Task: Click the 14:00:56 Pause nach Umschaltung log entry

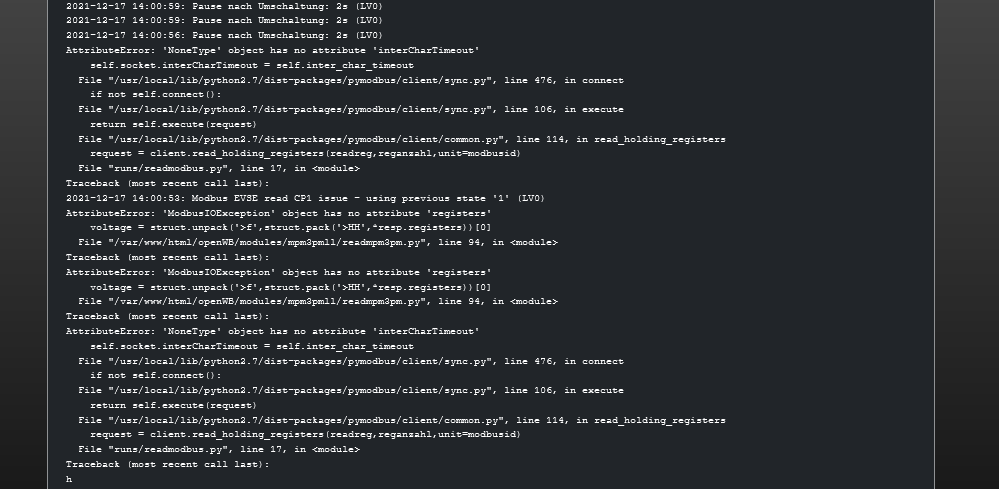Action: coord(224,35)
